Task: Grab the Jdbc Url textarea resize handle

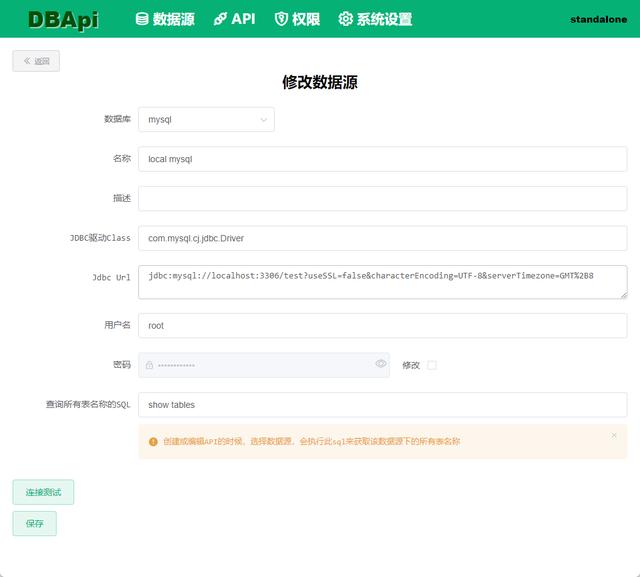Action: click(624, 295)
